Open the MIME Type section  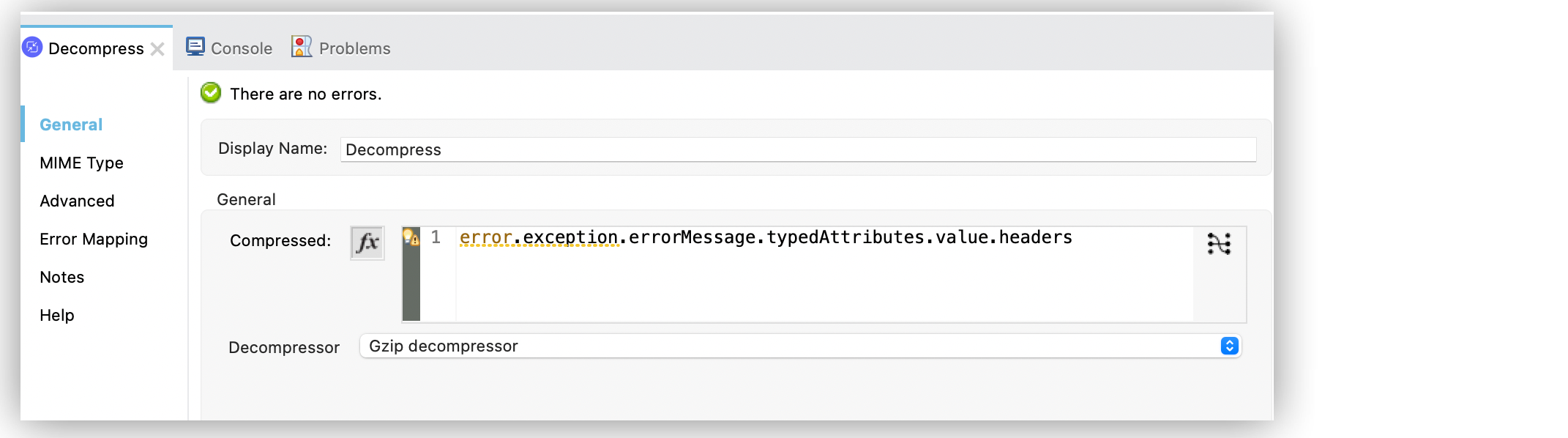pyautogui.click(x=81, y=163)
